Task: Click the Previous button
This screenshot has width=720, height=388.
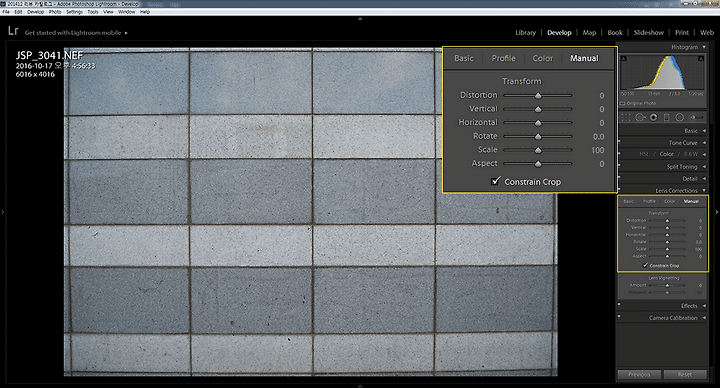Action: point(639,375)
